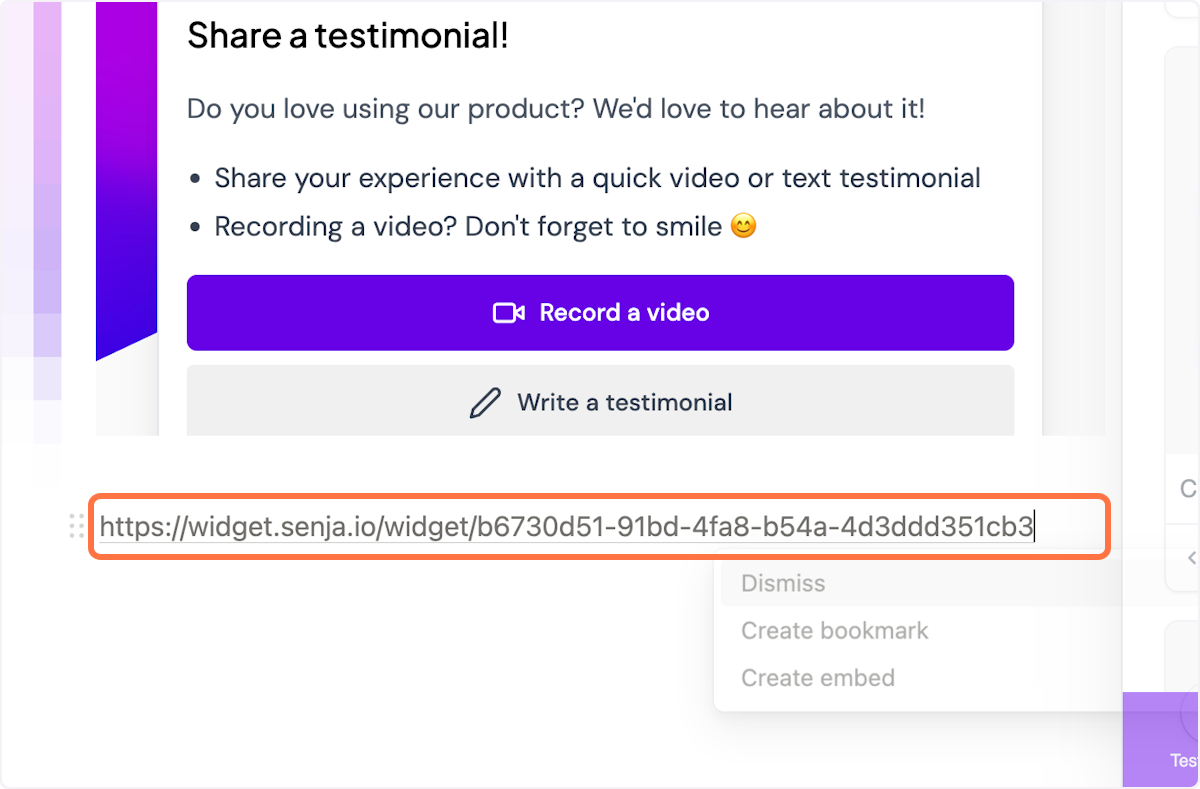Click the pencil icon on Write a testimonial
This screenshot has height=789, width=1200.
pos(486,402)
